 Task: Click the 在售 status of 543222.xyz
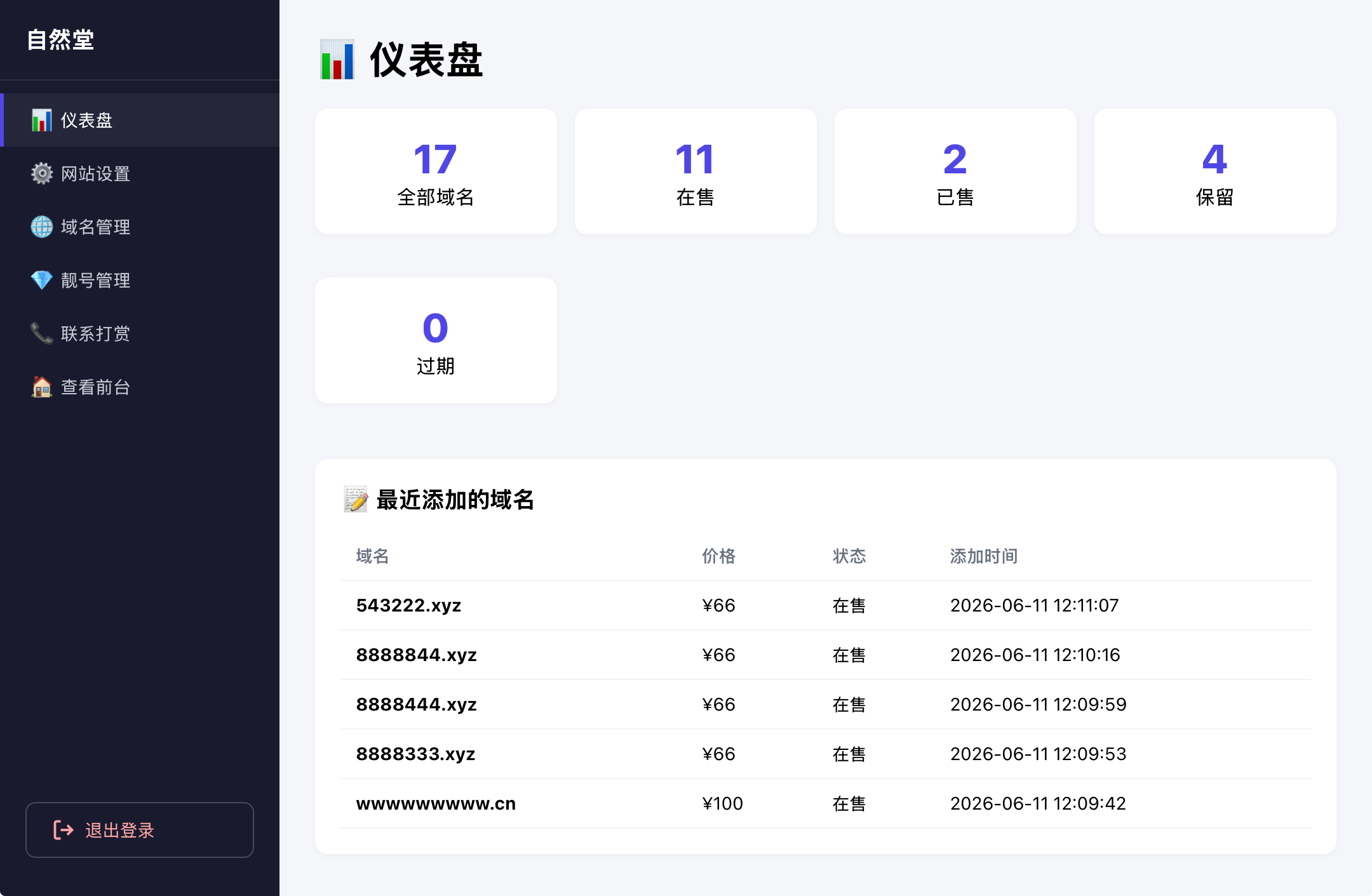click(849, 606)
